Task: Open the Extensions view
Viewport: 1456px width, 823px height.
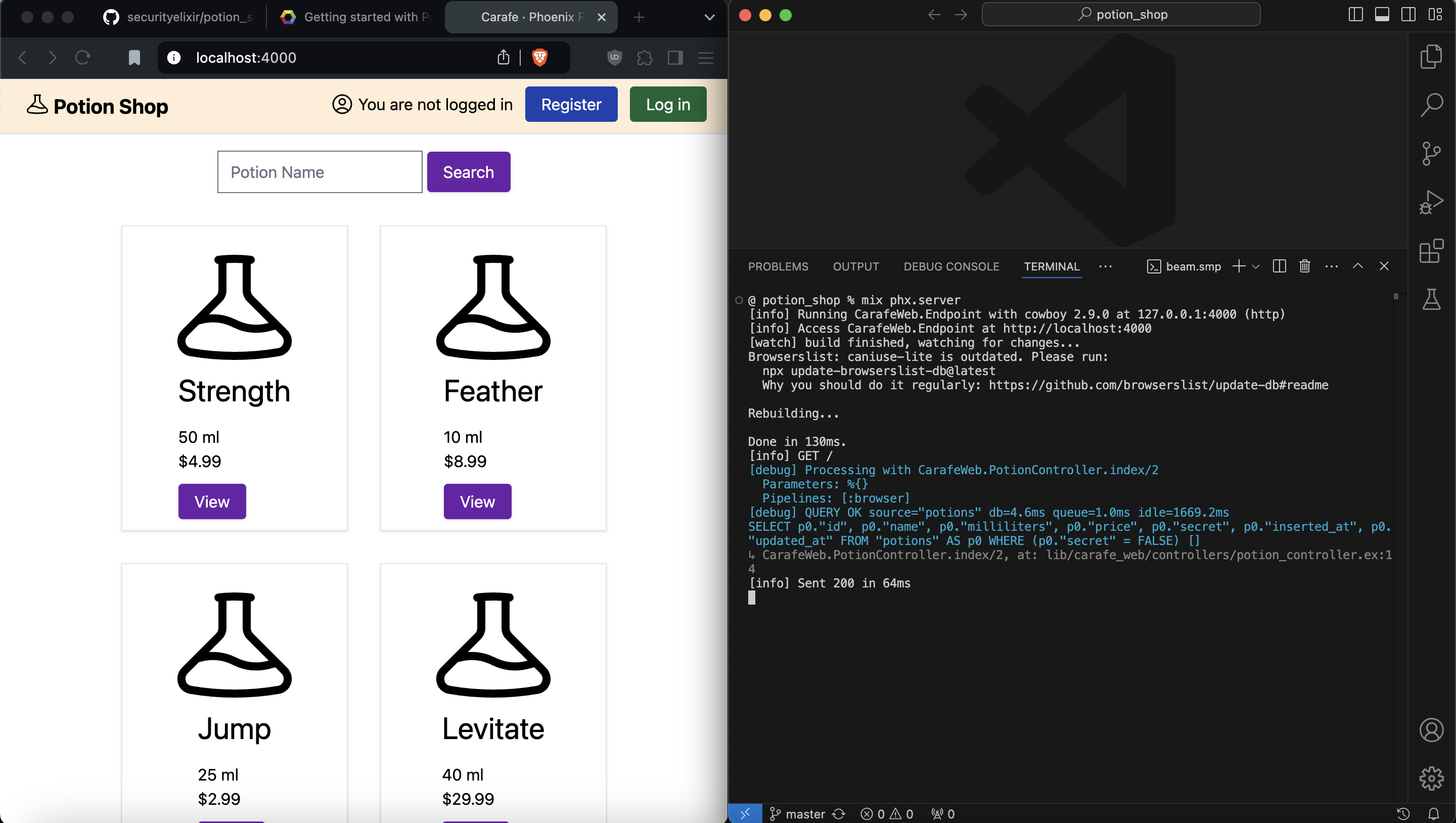Action: pos(1431,251)
